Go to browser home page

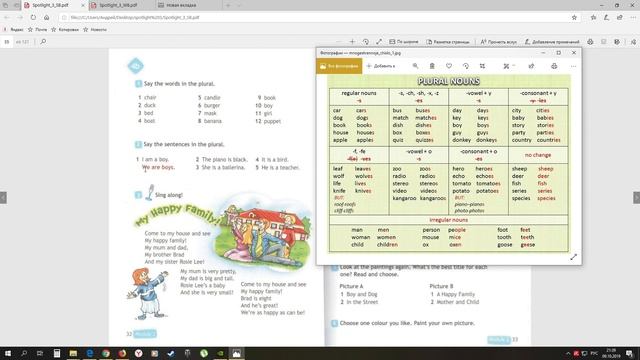point(47,18)
